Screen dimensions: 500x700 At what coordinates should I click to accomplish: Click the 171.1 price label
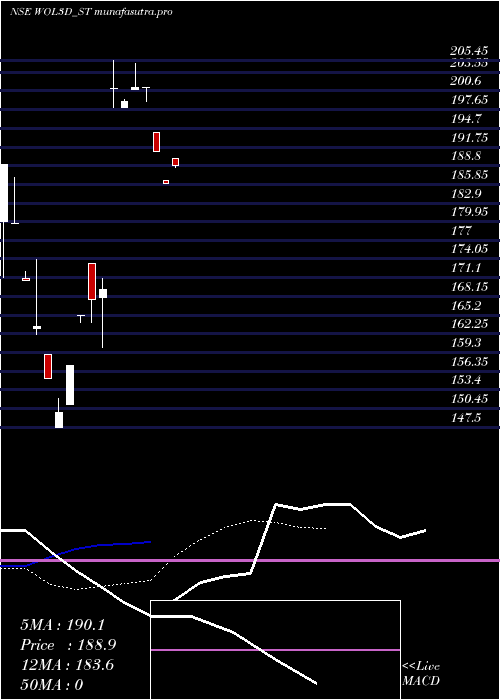tap(466, 268)
